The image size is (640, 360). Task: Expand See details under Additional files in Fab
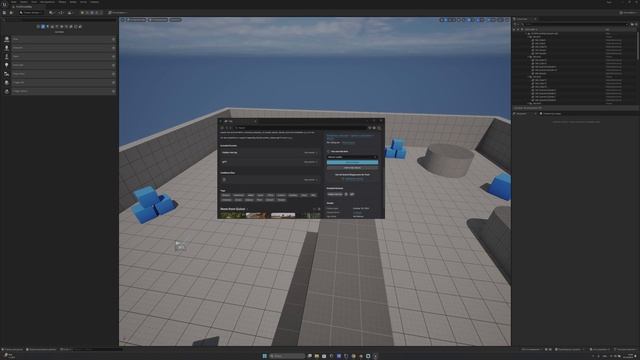[x=310, y=180]
